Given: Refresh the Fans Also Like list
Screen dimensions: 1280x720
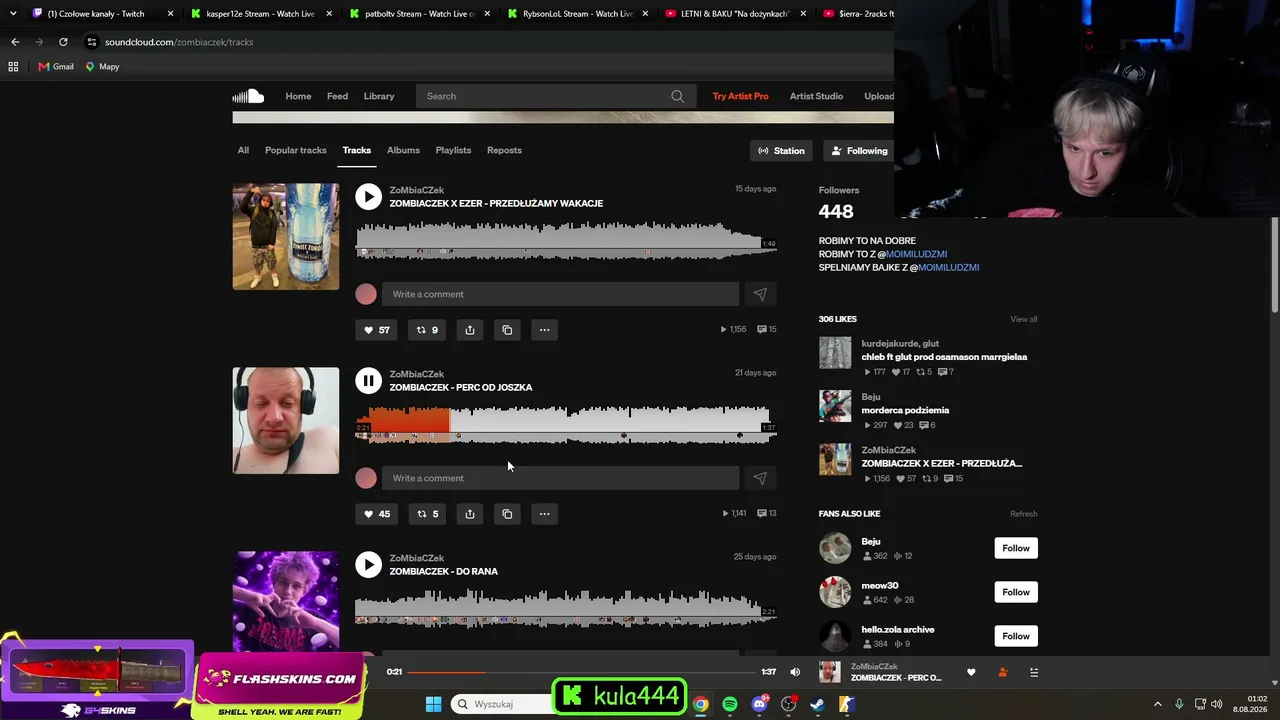Looking at the screenshot, I should pyautogui.click(x=1024, y=514).
